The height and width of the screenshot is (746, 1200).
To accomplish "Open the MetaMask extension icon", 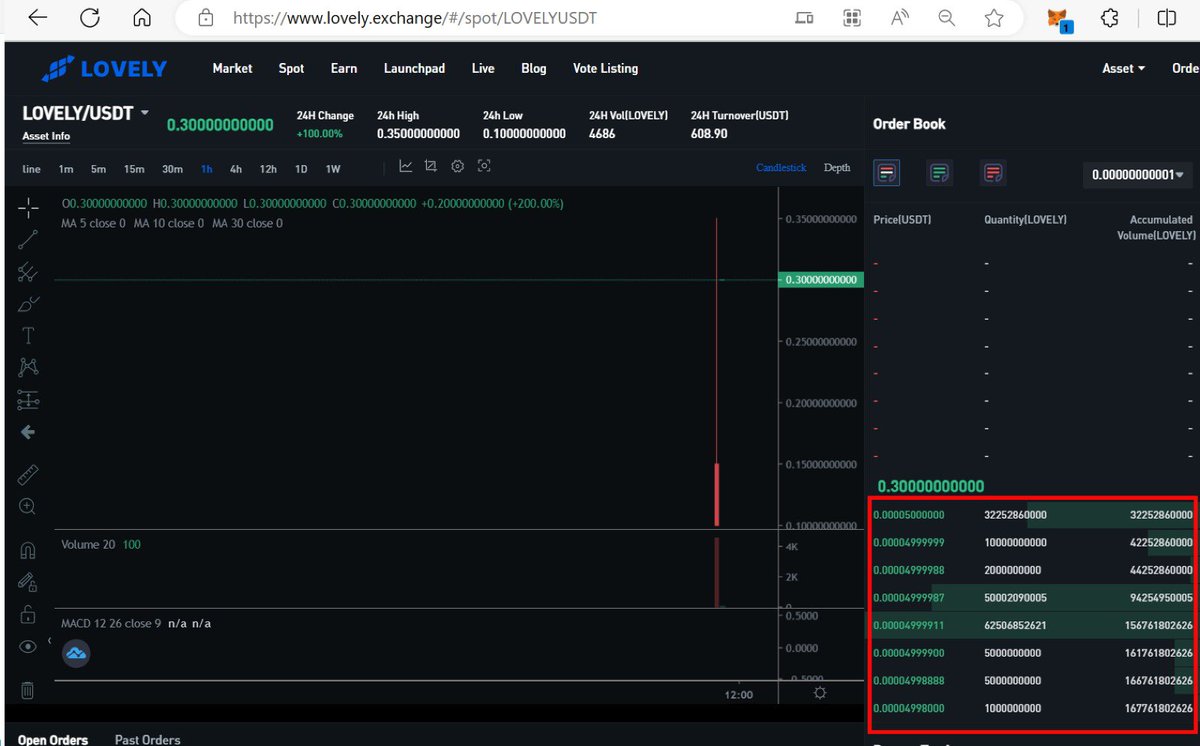I will coord(1059,18).
